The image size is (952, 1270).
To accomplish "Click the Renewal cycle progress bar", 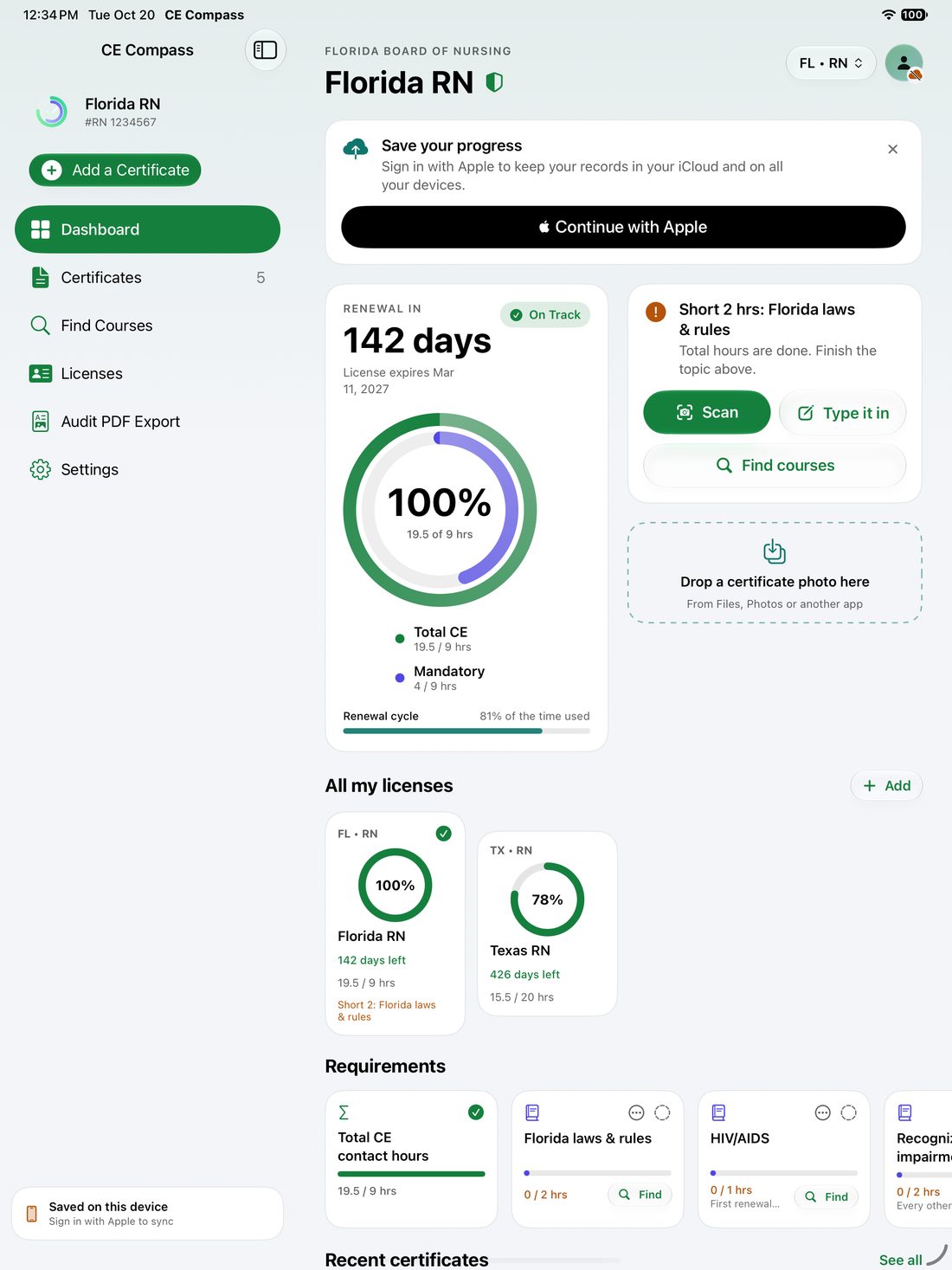I will [466, 732].
